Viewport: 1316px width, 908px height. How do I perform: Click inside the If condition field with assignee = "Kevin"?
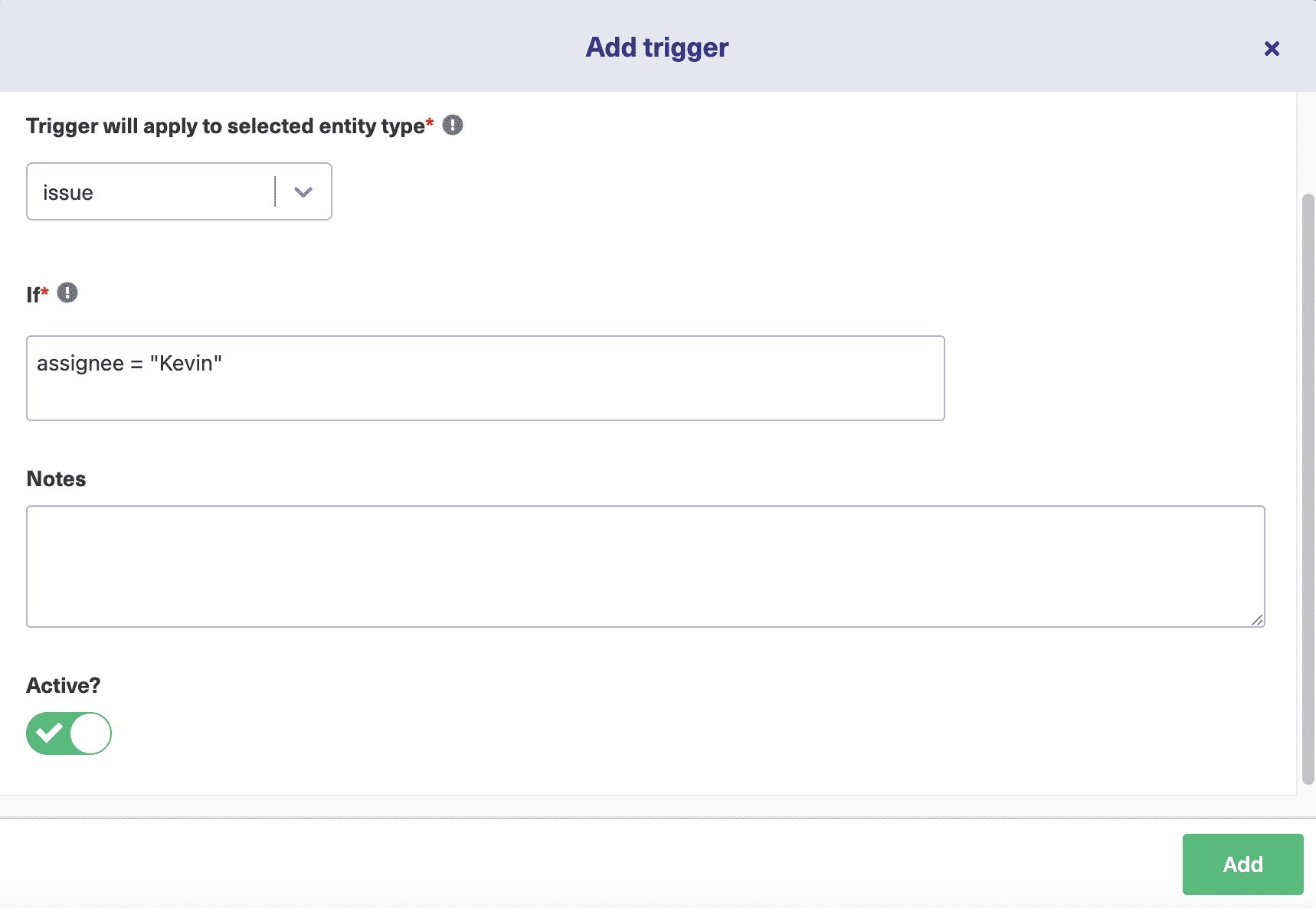pyautogui.click(x=485, y=377)
